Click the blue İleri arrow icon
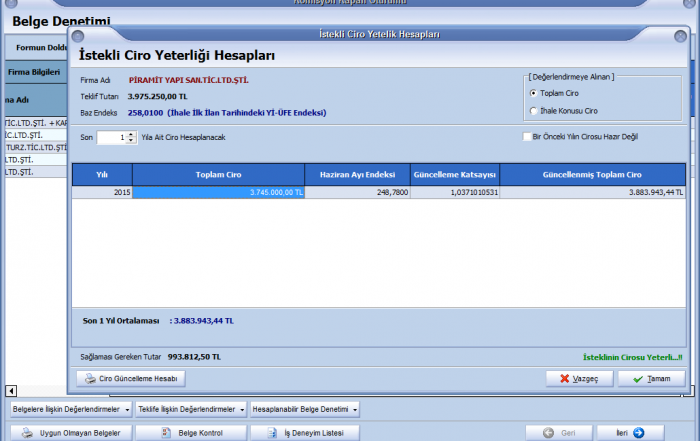Viewport: 700px width, 441px height. 638,432
